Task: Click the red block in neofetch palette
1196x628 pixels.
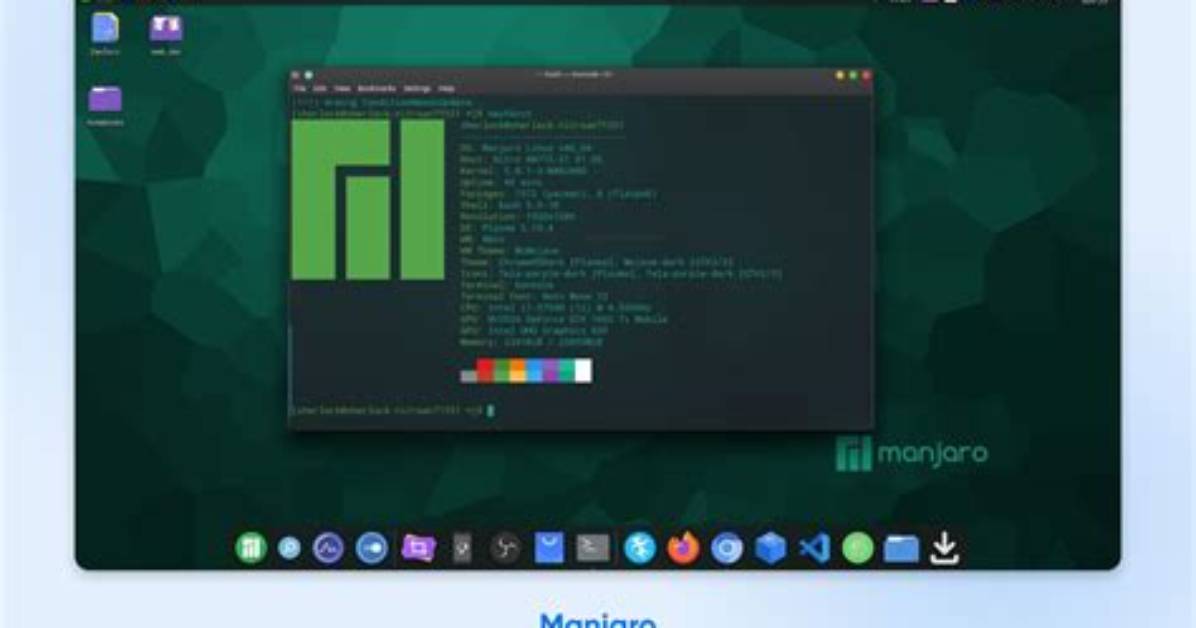Action: click(x=485, y=371)
